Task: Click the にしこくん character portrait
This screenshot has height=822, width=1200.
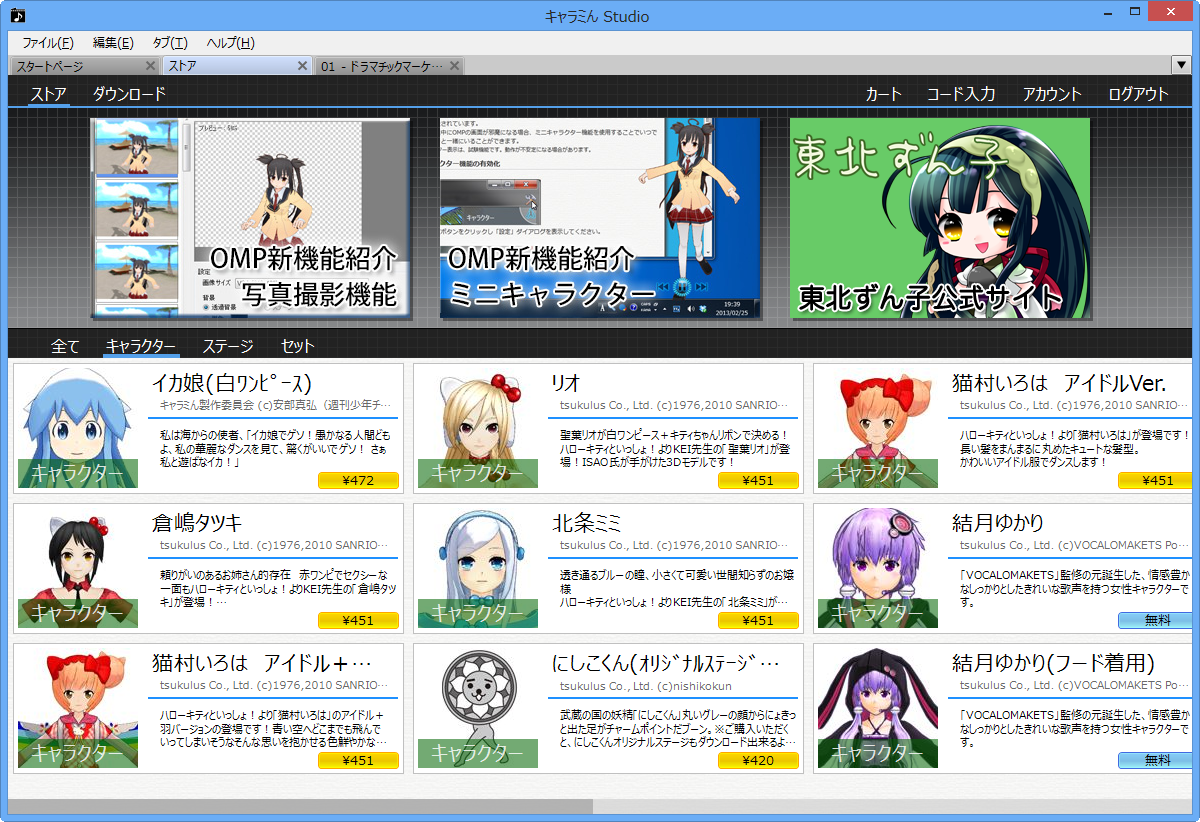Action: 477,708
